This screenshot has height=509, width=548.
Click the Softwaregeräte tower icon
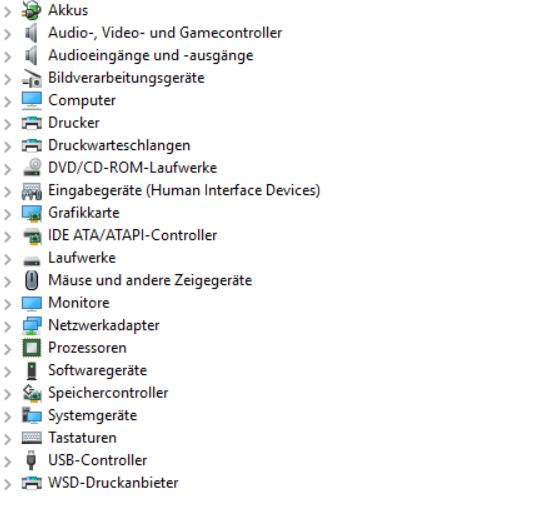coord(31,371)
